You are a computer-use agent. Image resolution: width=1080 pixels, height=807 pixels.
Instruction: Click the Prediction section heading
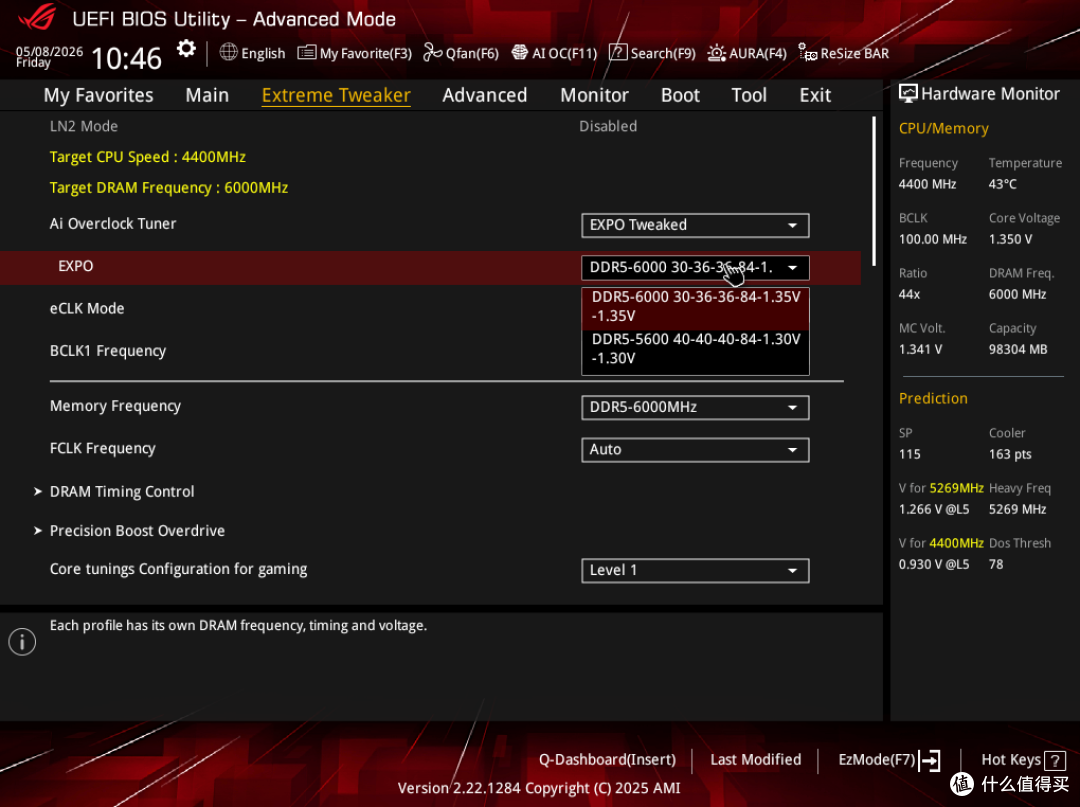click(933, 398)
